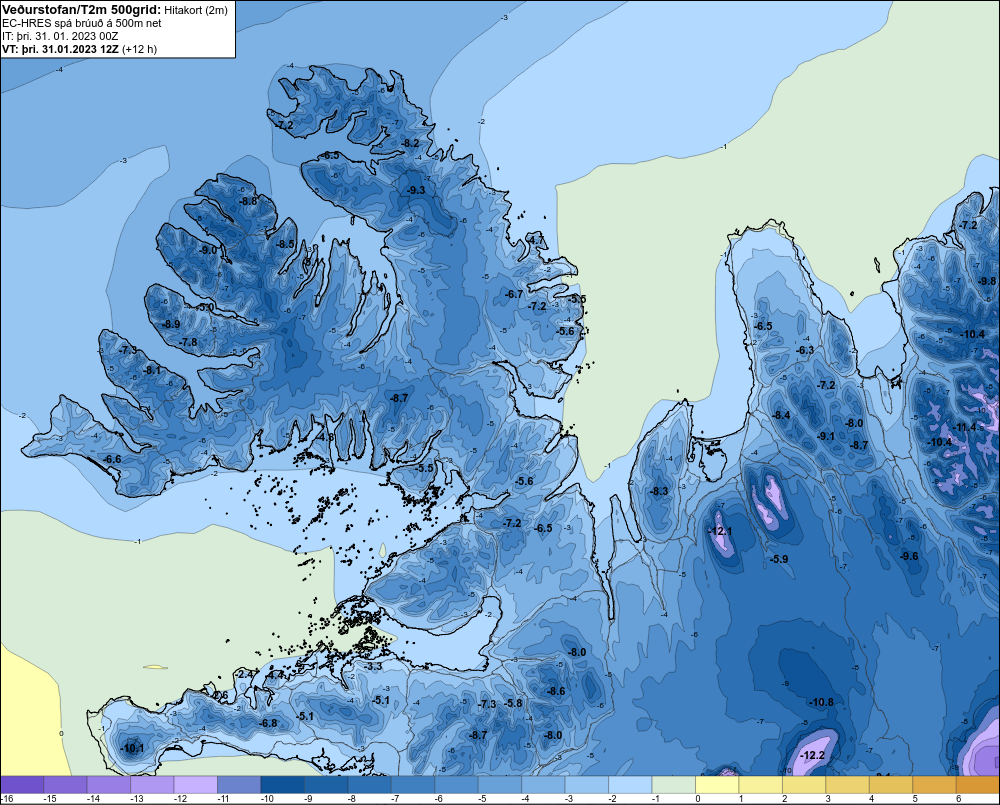Click the -3.3 temperature label
Image resolution: width=1000 pixels, height=805 pixels.
click(373, 667)
